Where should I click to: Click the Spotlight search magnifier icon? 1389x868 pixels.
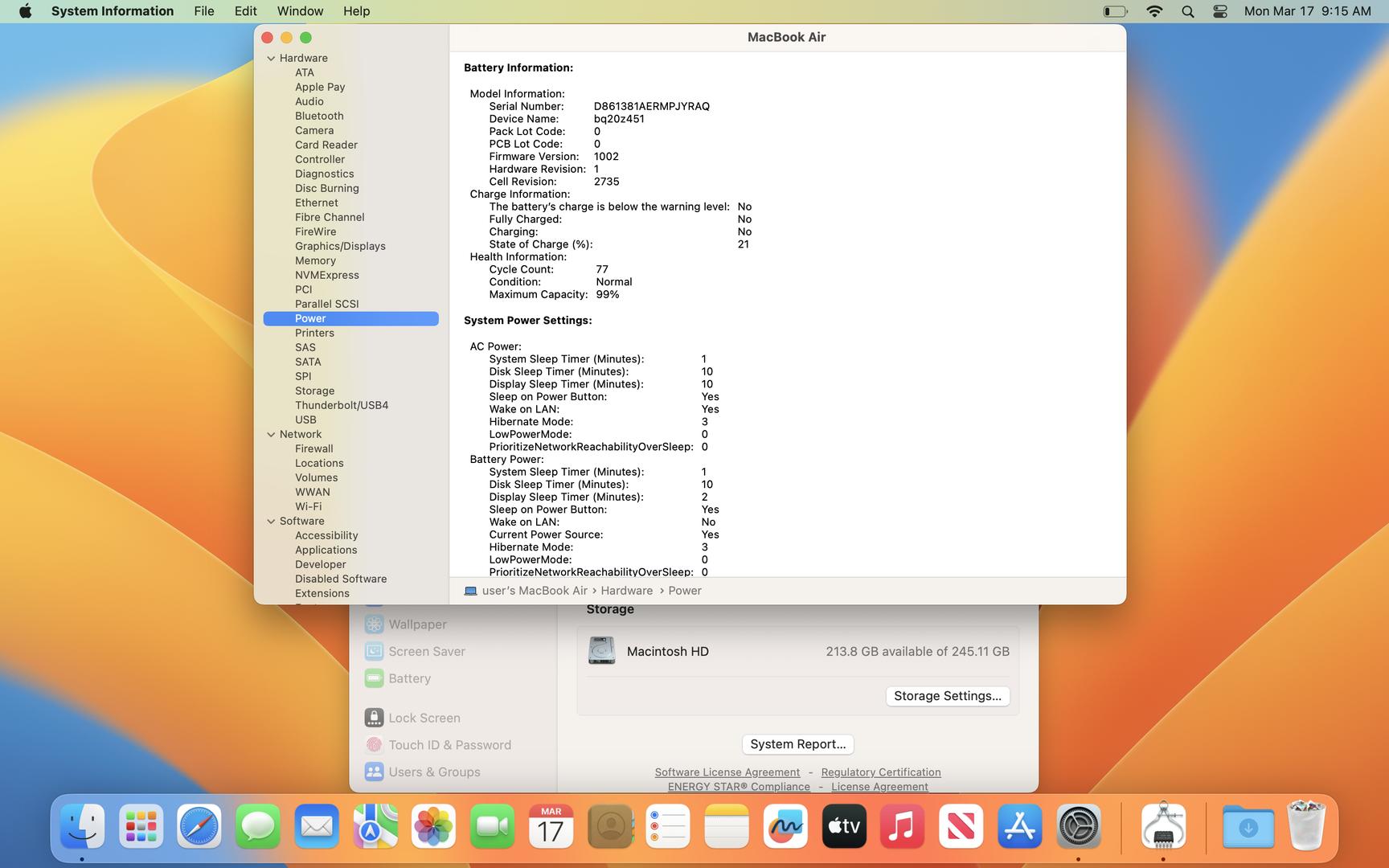(1187, 11)
